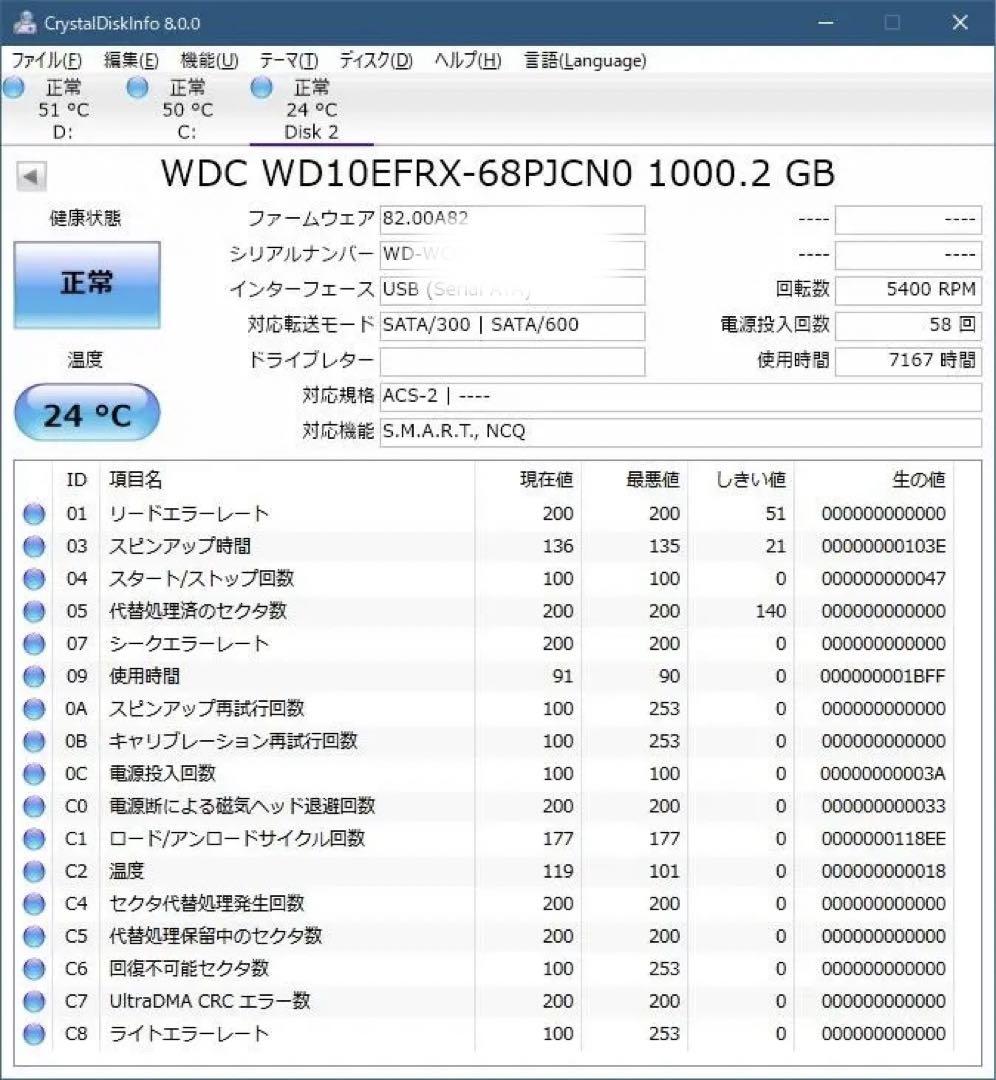Click status orb for UltraDMA CRC エラー数 row
The height and width of the screenshot is (1080, 996).
34,1001
